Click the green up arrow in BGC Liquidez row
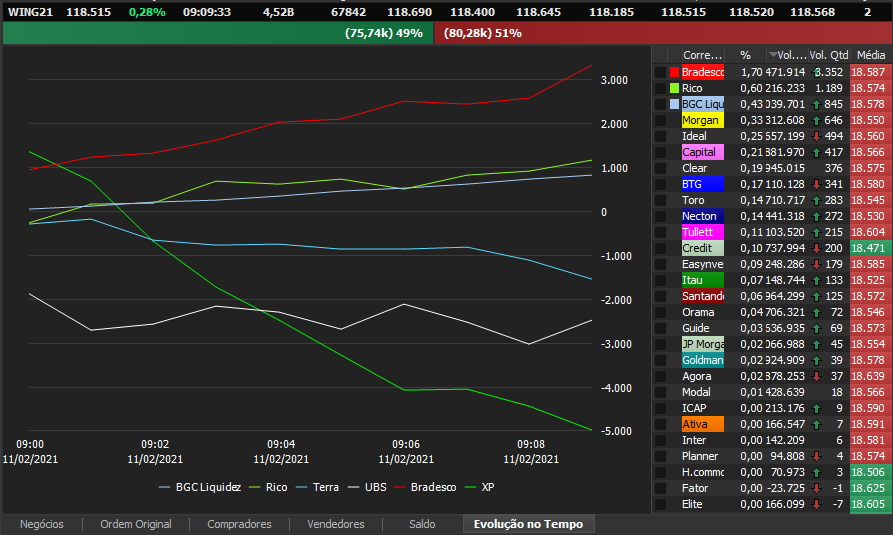Screen dimensions: 893x535 [816, 104]
